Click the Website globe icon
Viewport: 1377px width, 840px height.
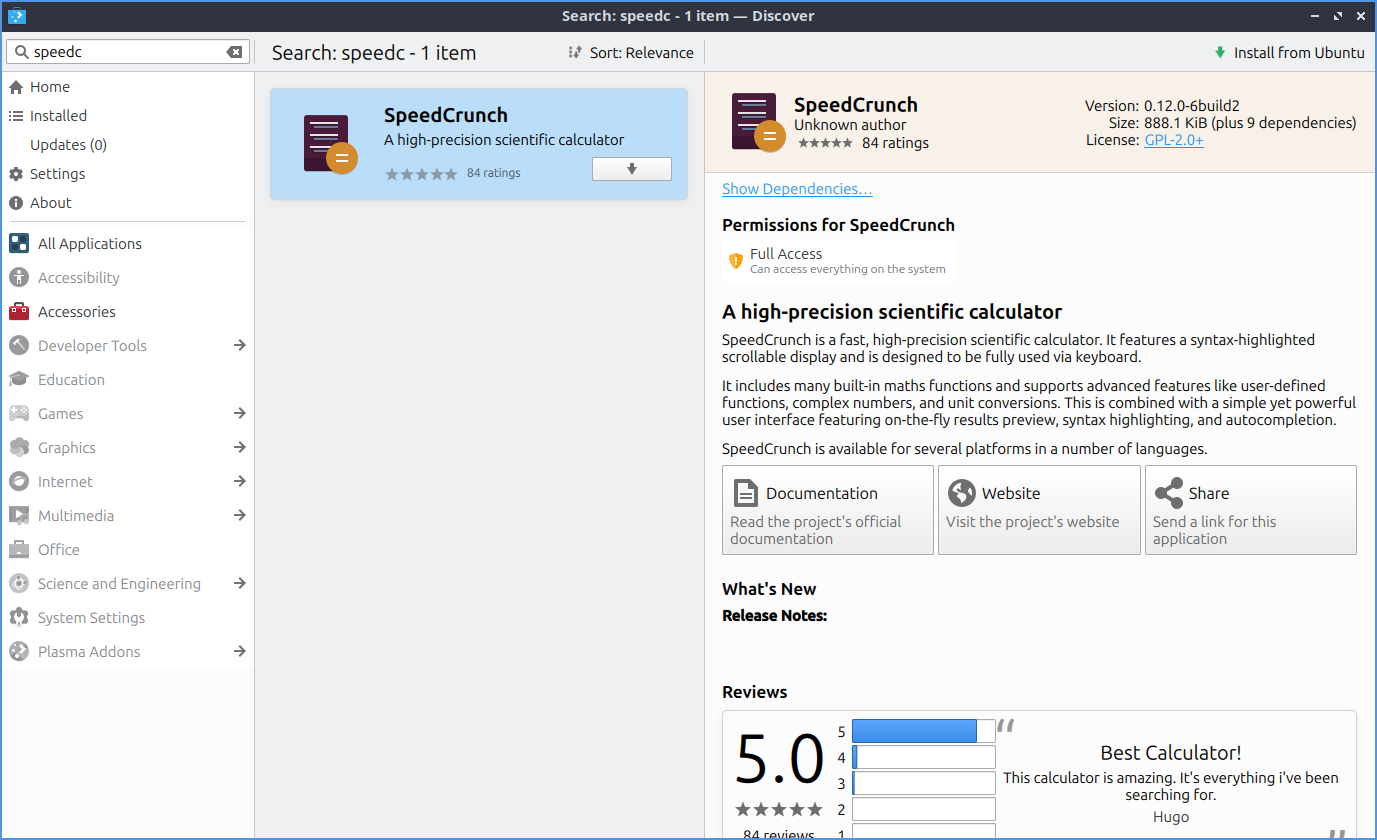pos(961,493)
